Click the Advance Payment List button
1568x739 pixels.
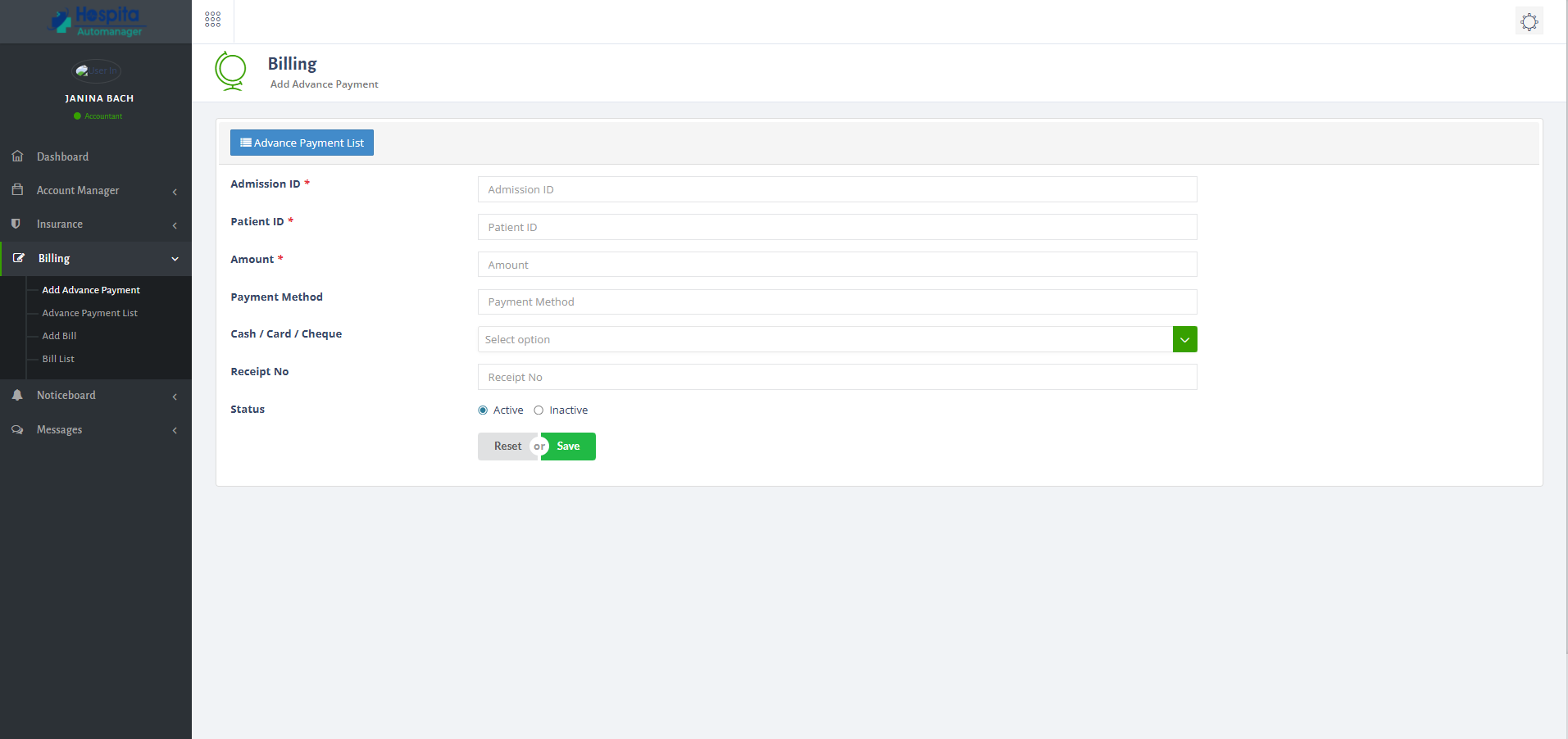coord(302,142)
